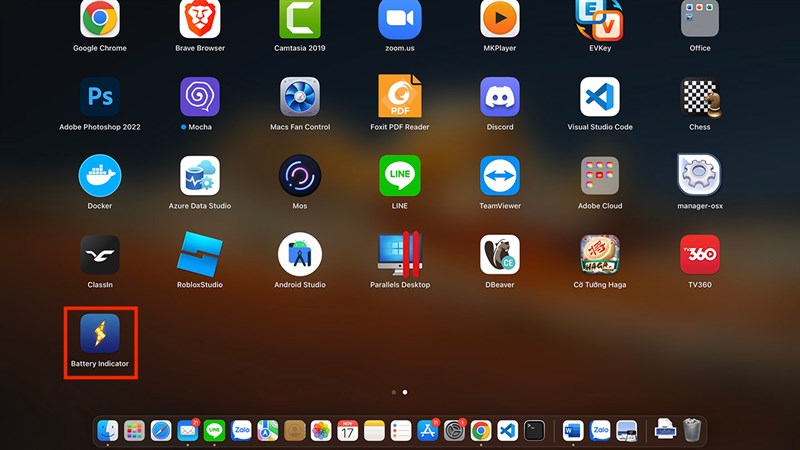Open App Store in the Dock

pos(428,431)
